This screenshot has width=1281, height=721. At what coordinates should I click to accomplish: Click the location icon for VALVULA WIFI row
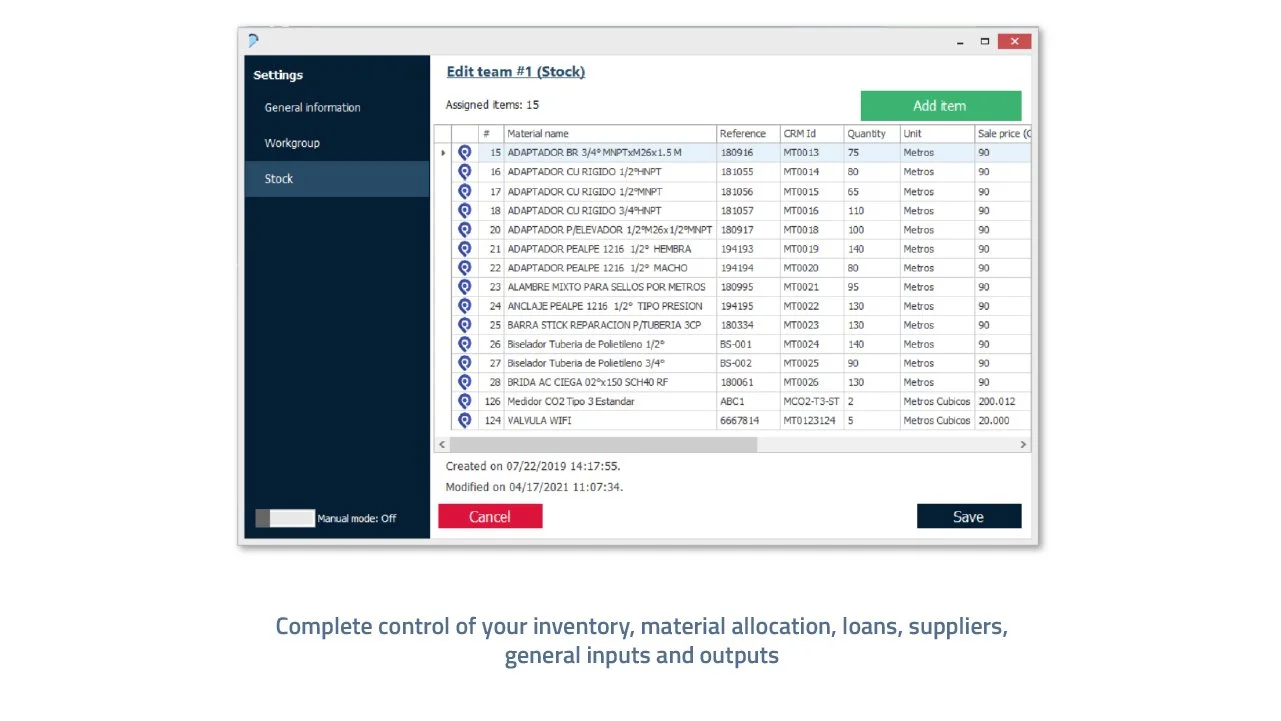(464, 420)
